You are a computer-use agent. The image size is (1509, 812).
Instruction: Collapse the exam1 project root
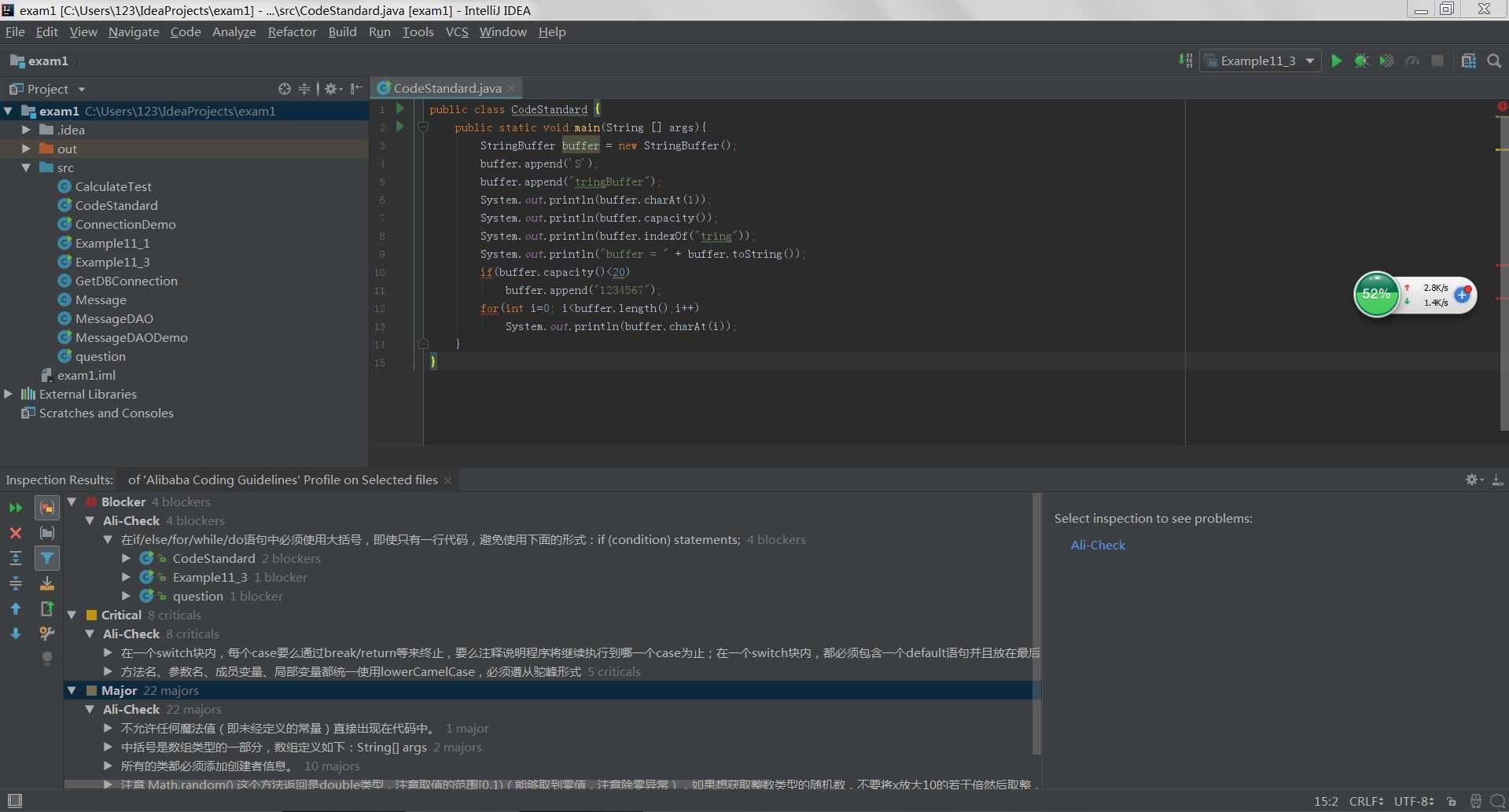(9, 111)
